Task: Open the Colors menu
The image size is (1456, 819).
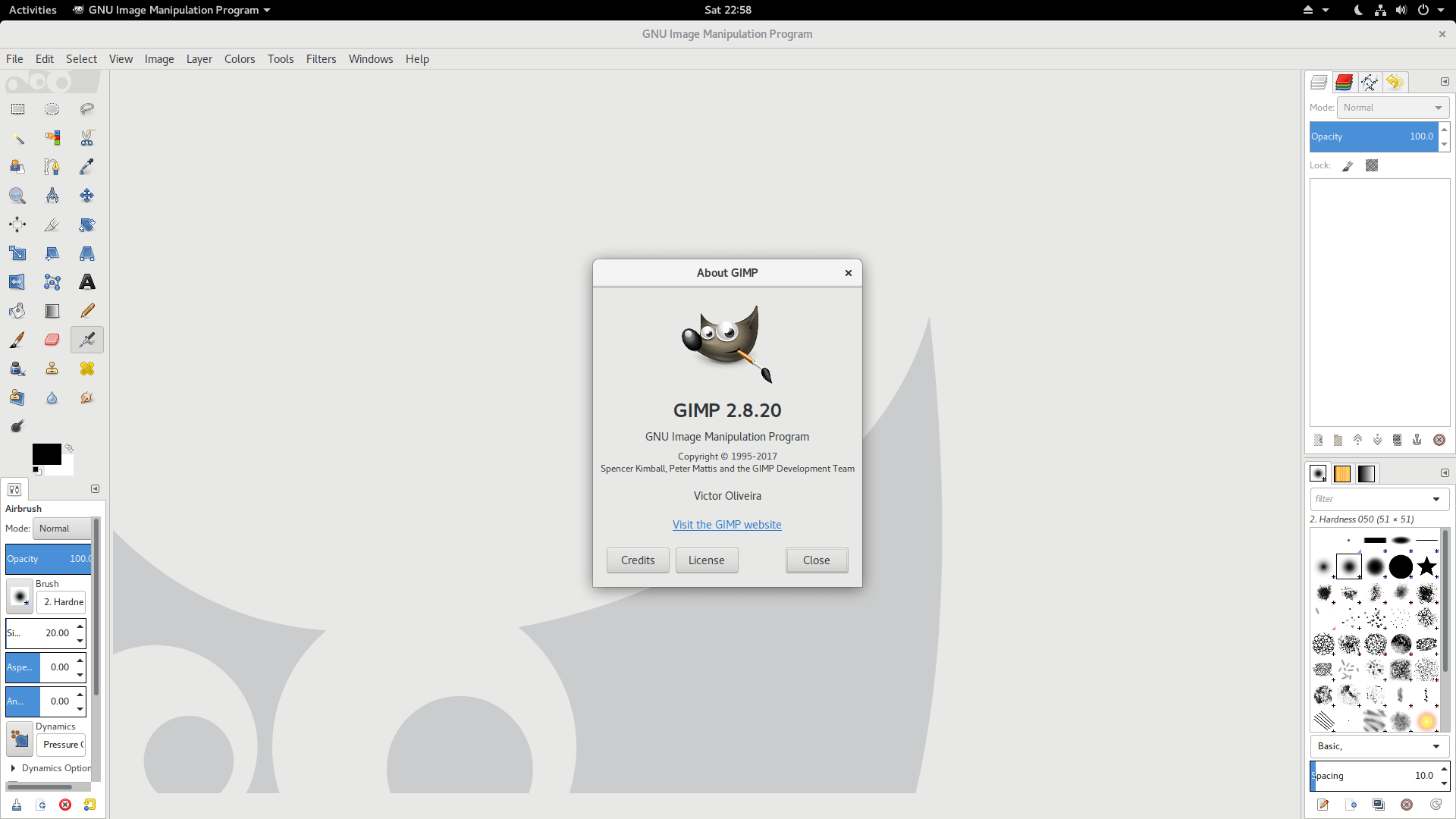Action: coord(240,59)
